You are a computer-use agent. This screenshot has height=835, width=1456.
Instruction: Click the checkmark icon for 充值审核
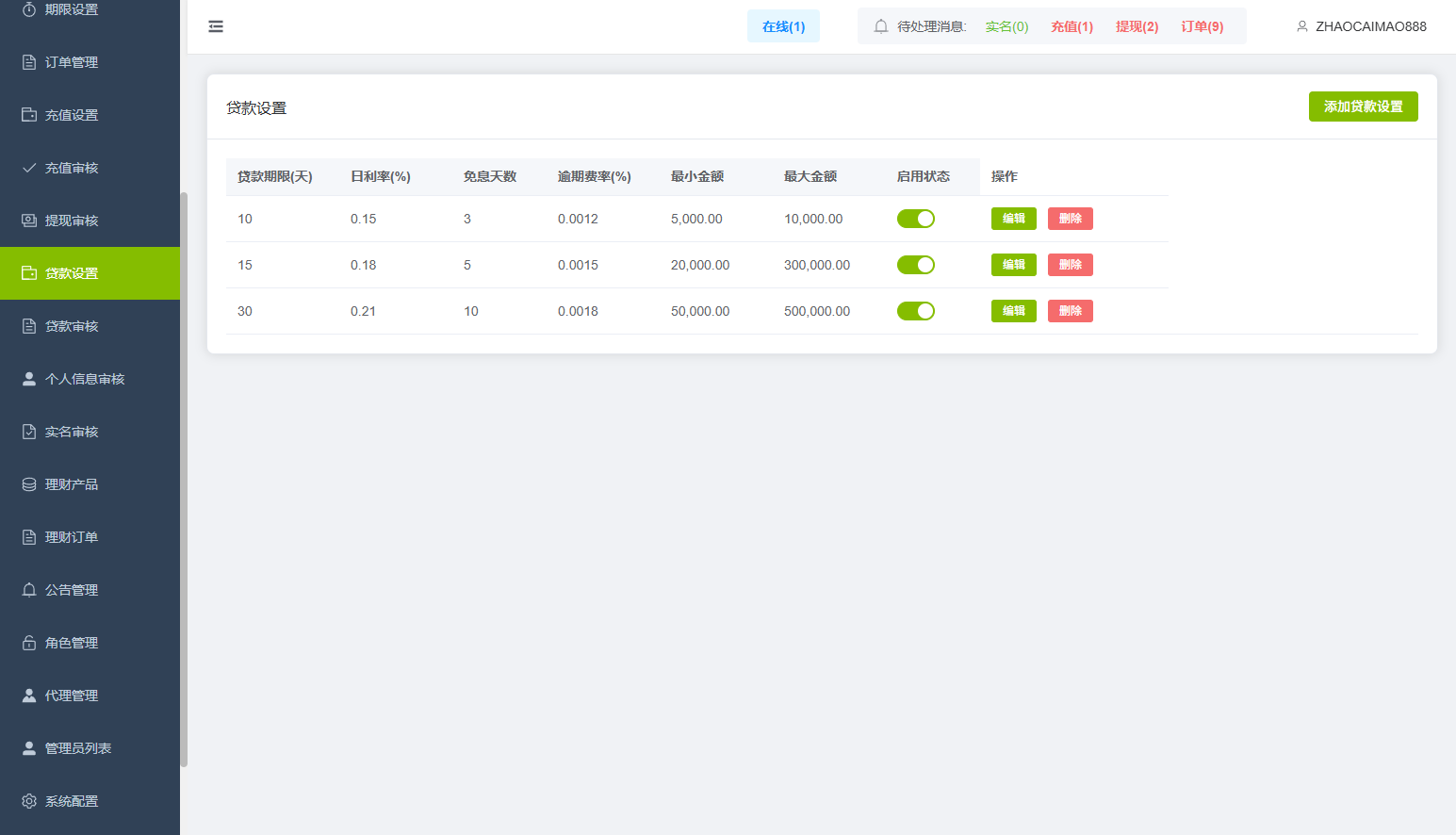click(x=29, y=168)
